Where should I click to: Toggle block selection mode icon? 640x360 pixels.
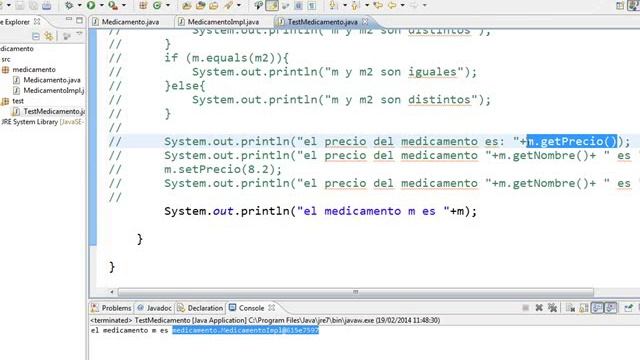299,5
